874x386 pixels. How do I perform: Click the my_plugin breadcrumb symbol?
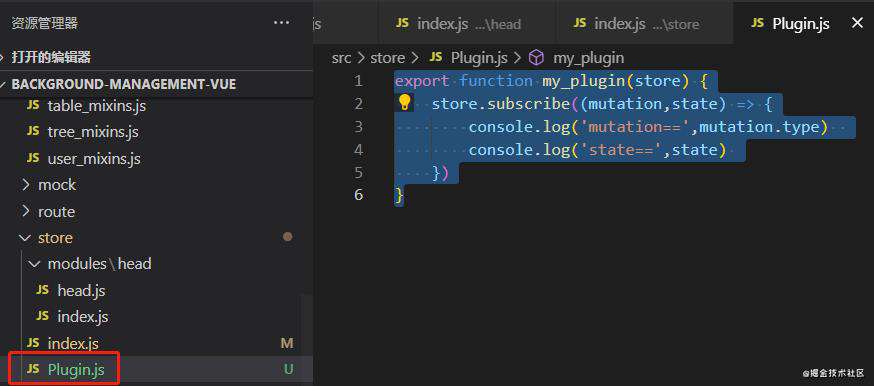coord(589,58)
